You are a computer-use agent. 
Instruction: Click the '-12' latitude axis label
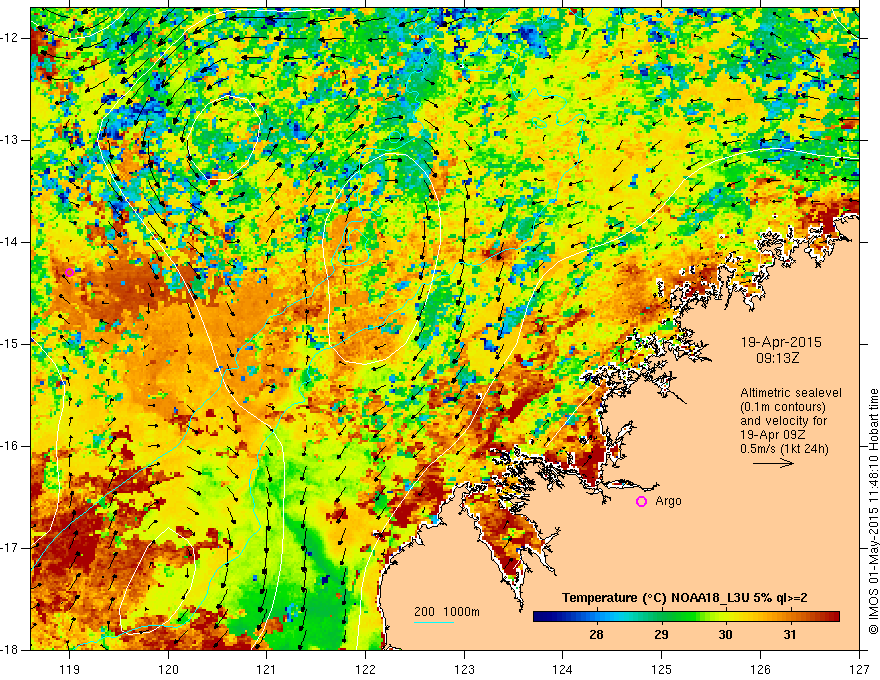pos(11,38)
